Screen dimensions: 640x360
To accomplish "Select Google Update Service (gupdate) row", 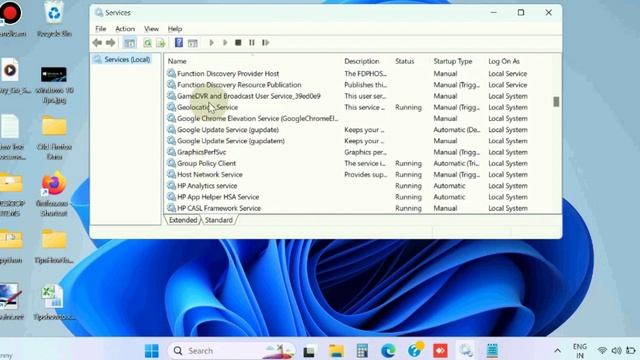I will click(x=348, y=130).
